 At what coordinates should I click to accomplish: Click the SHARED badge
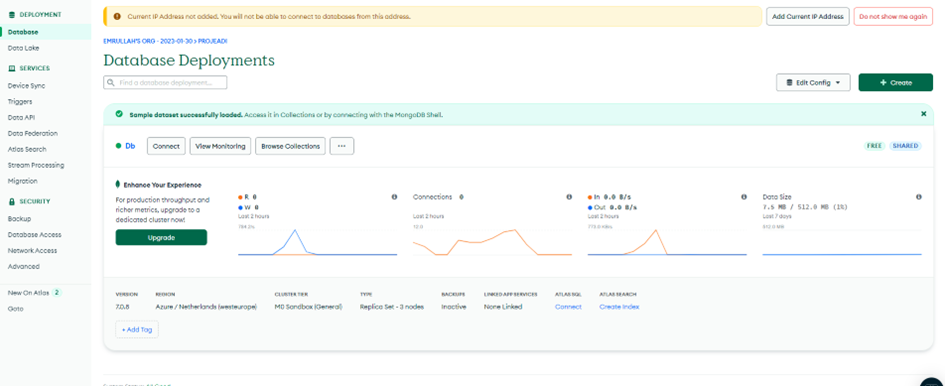pyautogui.click(x=905, y=146)
